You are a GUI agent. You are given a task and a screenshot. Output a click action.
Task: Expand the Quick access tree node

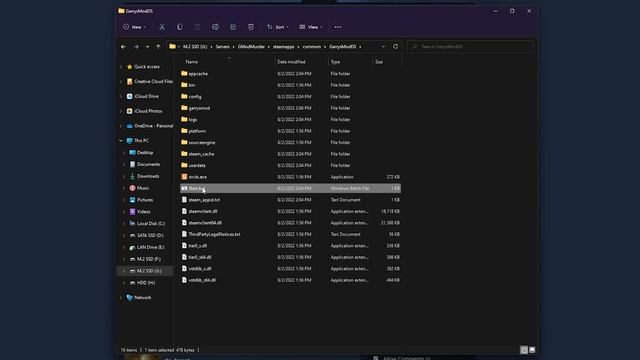121,67
